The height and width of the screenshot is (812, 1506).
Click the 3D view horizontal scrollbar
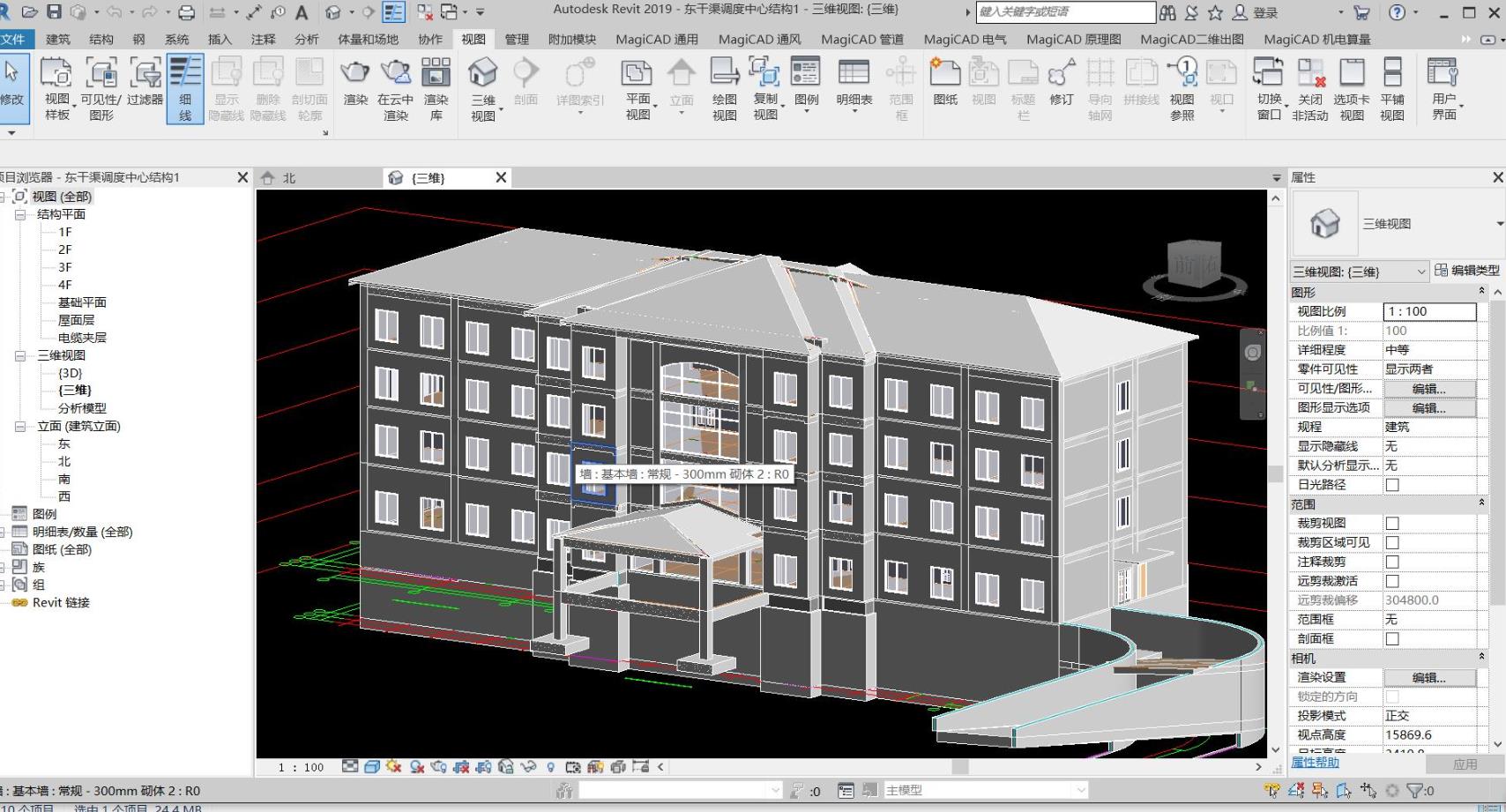point(960,767)
